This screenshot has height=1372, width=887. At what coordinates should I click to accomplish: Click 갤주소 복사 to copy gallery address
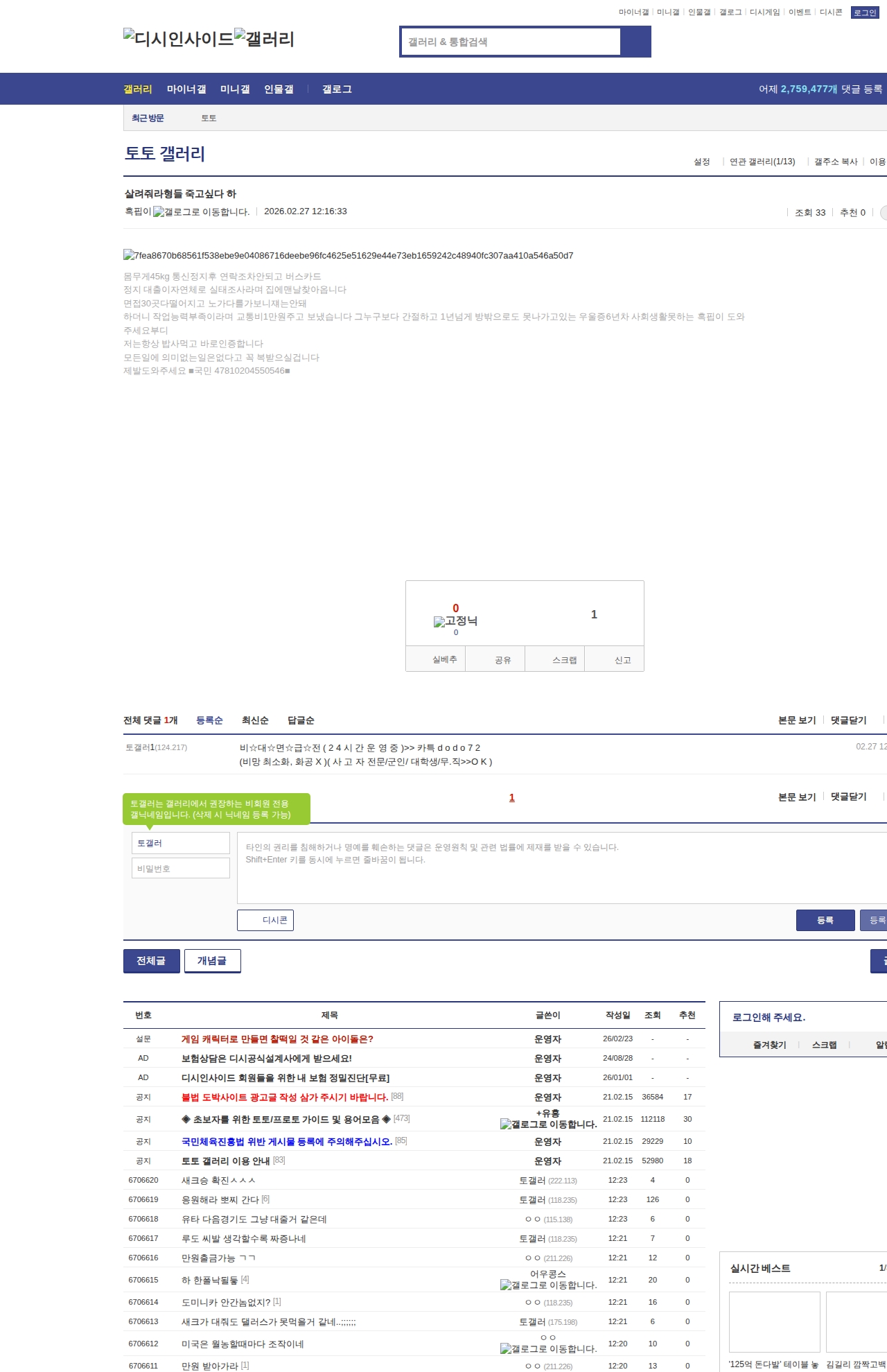(x=836, y=162)
